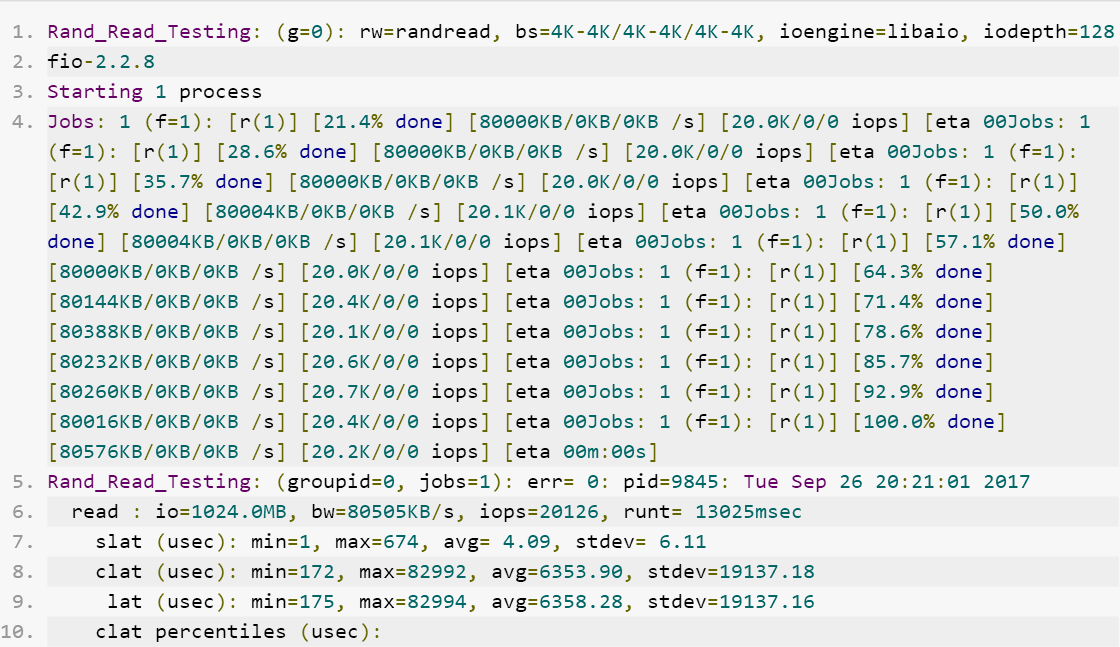Click the '71.4% done' progress text

[x=923, y=302]
